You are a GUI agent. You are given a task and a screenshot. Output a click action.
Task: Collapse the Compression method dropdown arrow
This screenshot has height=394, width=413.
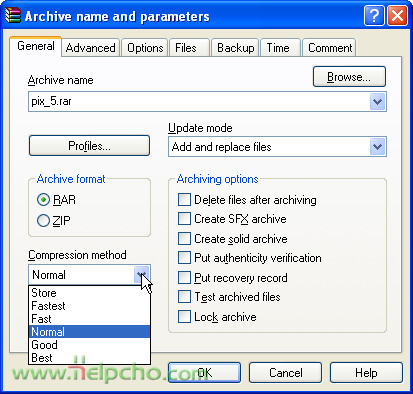[x=142, y=275]
